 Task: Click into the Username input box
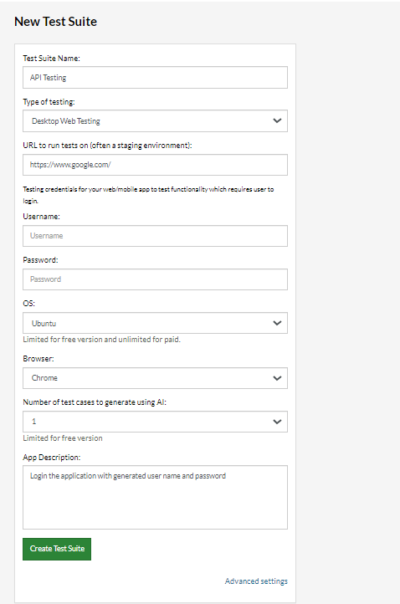point(155,236)
